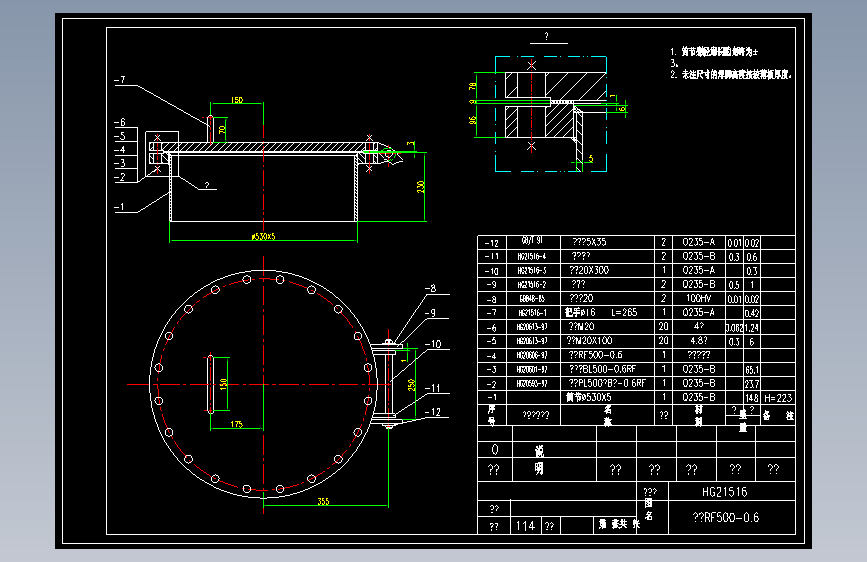Select the 95 dimension in the detail view
The image size is (867, 562).
pos(473,119)
